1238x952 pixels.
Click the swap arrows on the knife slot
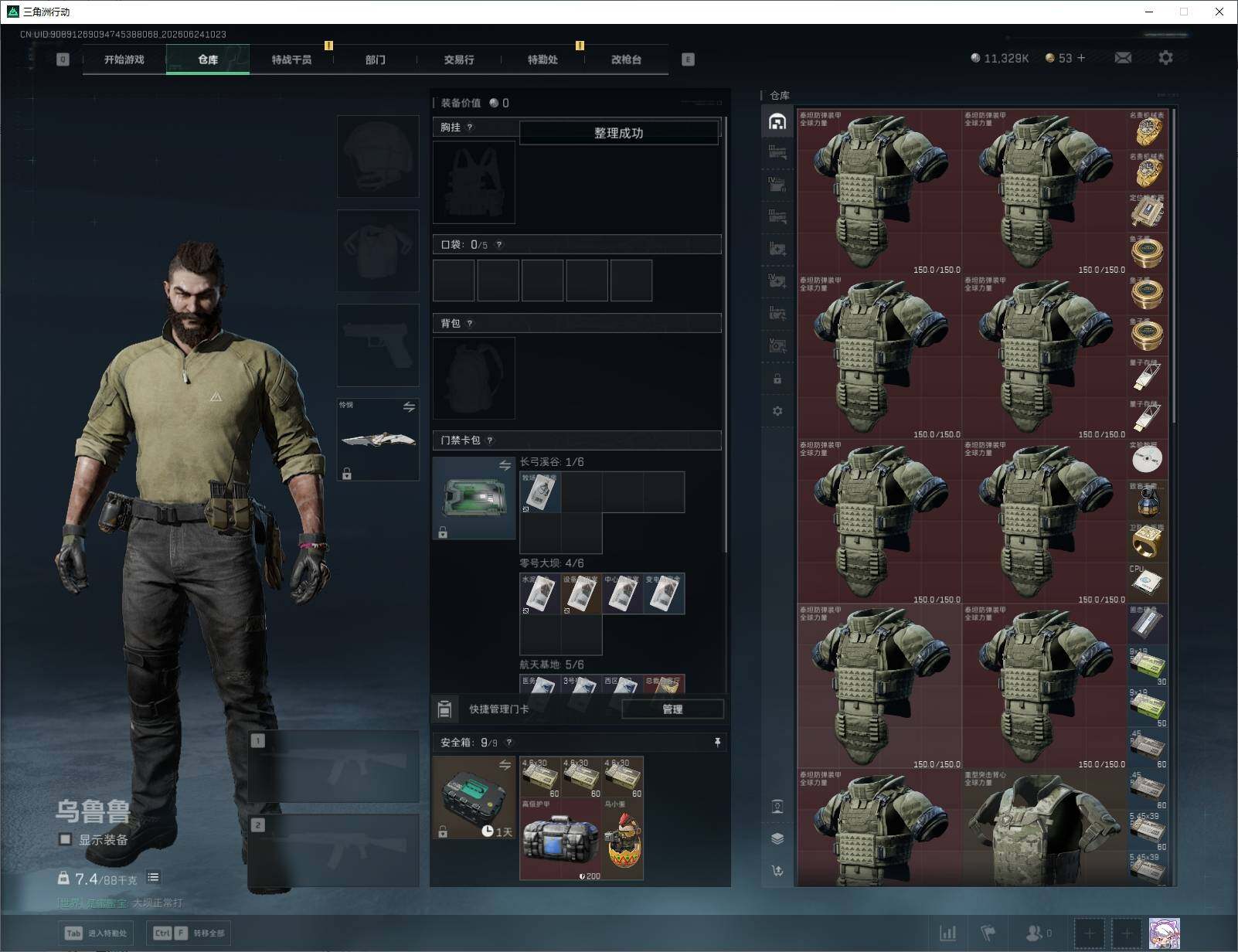click(x=409, y=407)
